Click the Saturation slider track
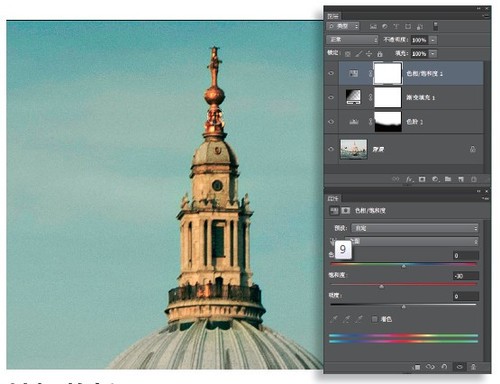 403,284
